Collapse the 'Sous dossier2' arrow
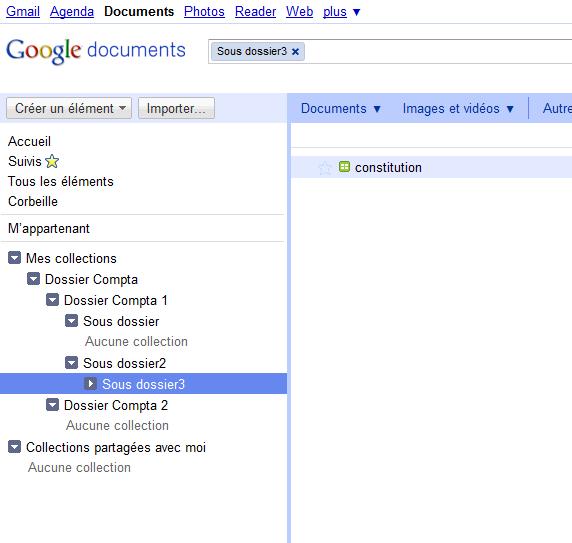The image size is (572, 543). coord(71,363)
